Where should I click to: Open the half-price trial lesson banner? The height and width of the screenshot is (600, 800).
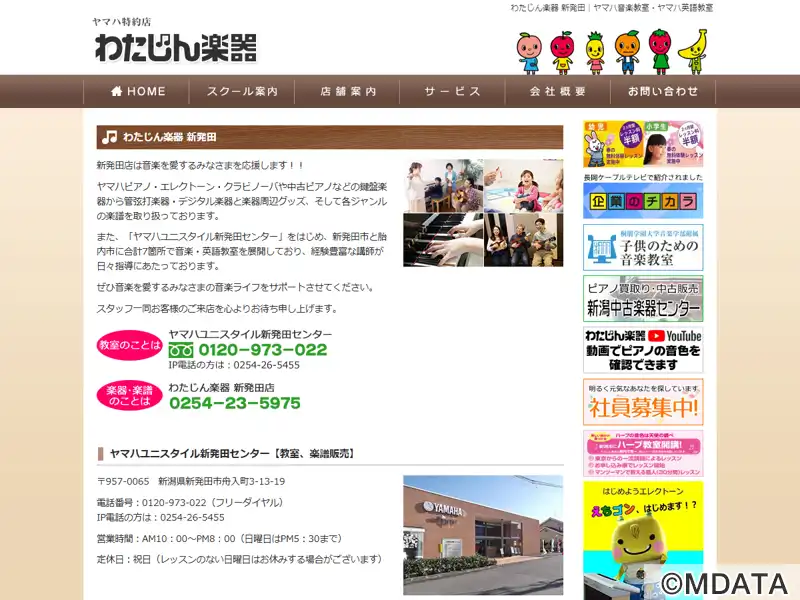pyautogui.click(x=643, y=144)
